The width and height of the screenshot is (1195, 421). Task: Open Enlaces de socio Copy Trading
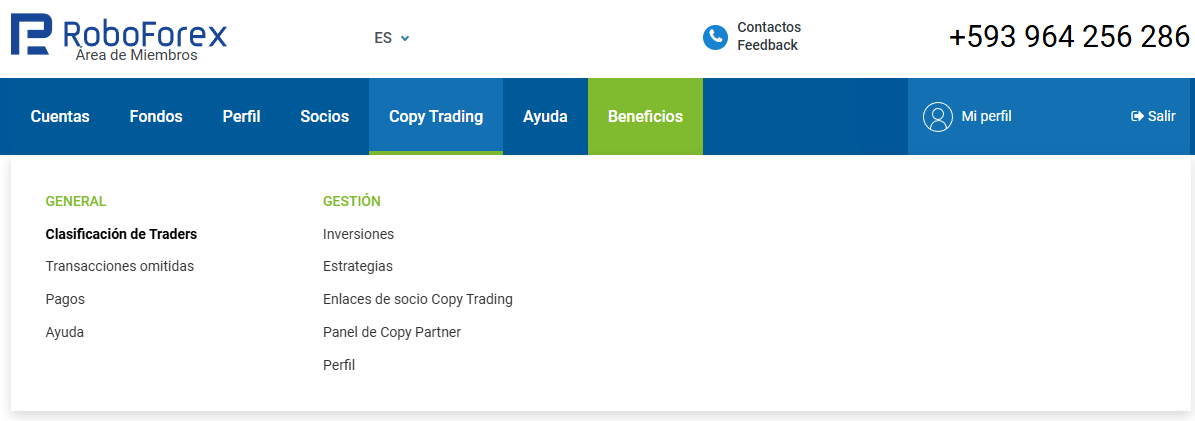click(x=418, y=299)
